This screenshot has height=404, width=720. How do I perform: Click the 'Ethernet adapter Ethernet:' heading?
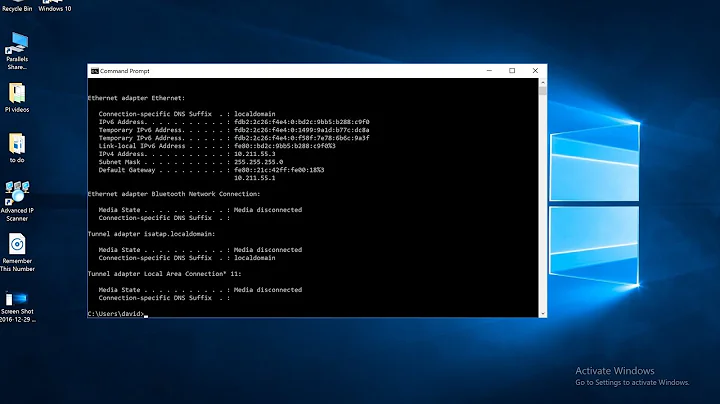(x=136, y=98)
